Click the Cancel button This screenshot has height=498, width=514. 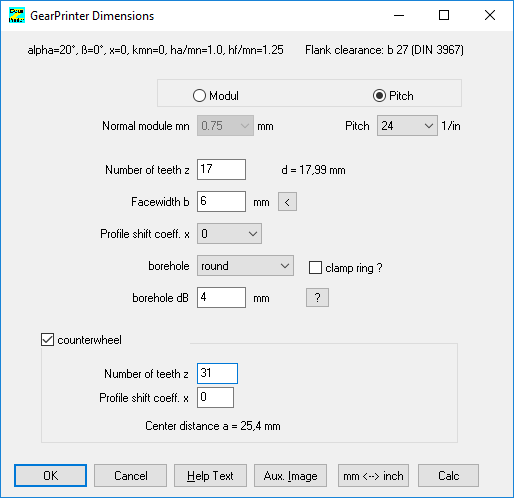[130, 475]
